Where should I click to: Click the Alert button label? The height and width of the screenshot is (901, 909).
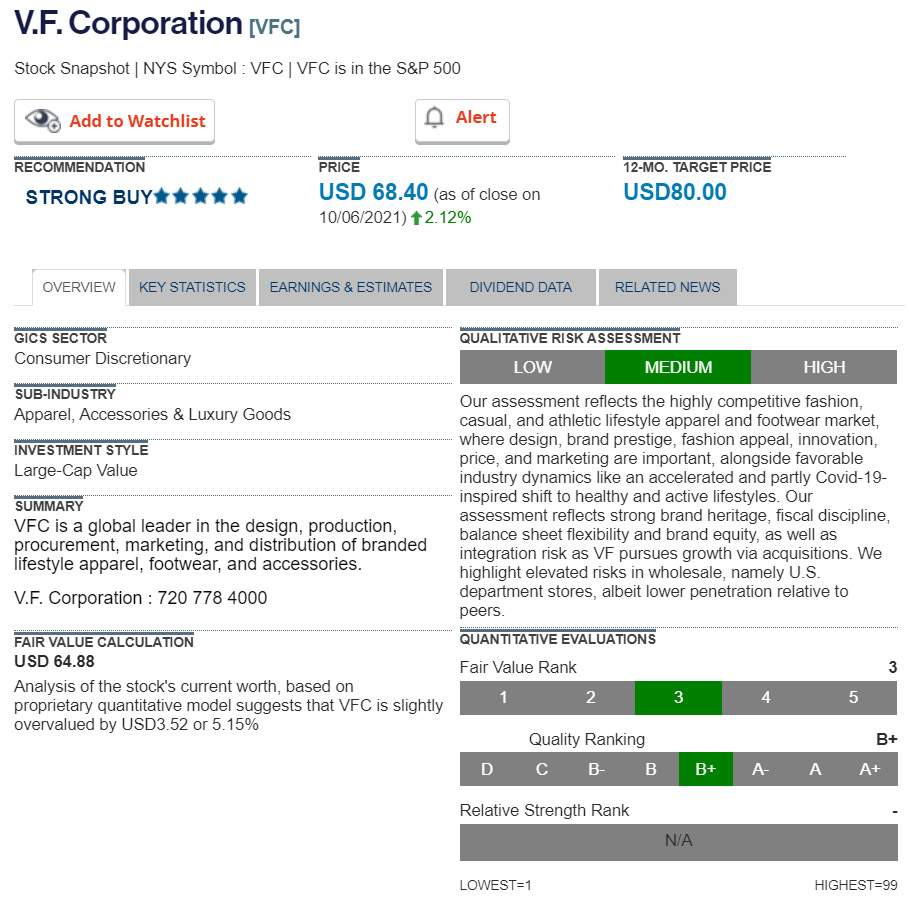tap(476, 118)
